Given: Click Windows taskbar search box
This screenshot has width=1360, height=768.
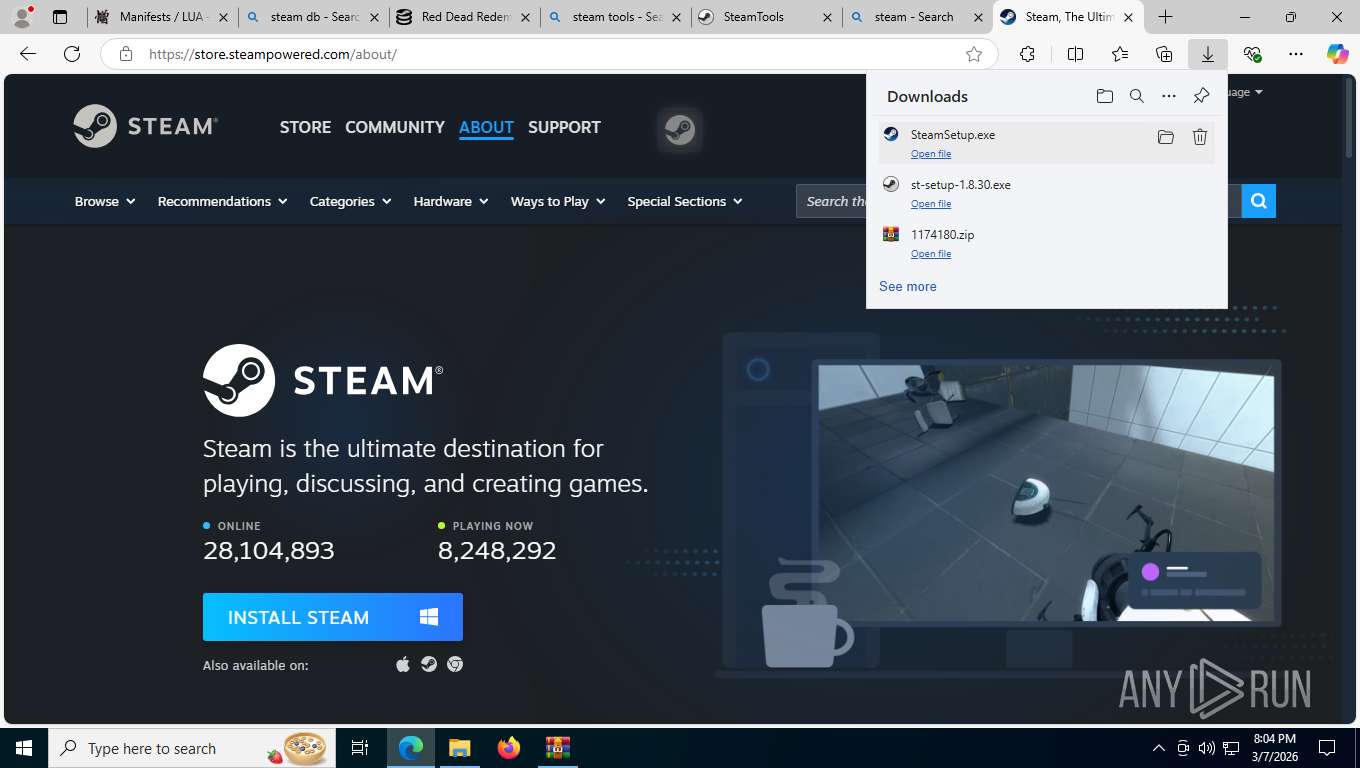Looking at the screenshot, I should (194, 748).
